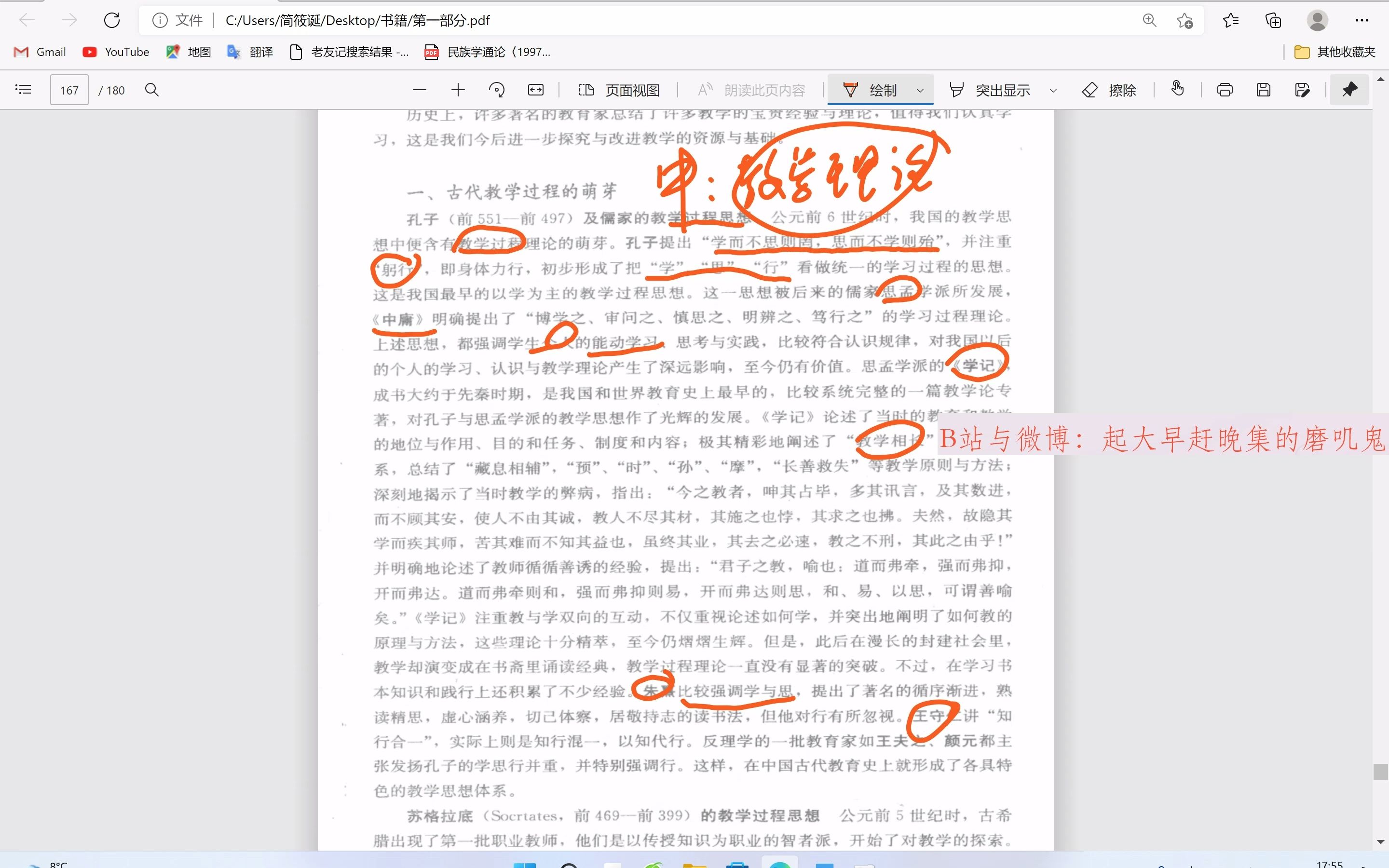This screenshot has width=1389, height=868.
Task: Save the PDF file
Action: [1263, 90]
